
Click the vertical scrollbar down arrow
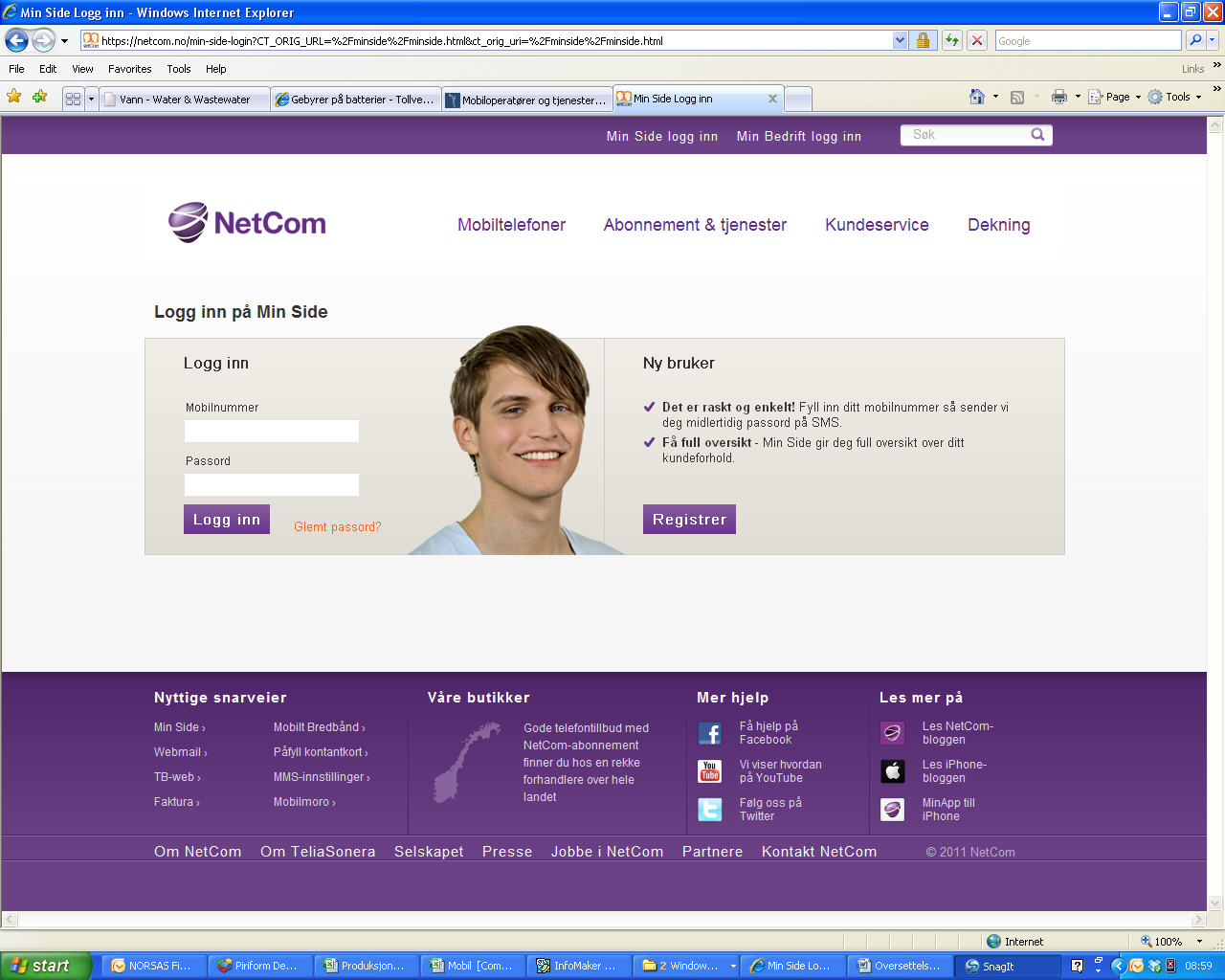click(1215, 902)
